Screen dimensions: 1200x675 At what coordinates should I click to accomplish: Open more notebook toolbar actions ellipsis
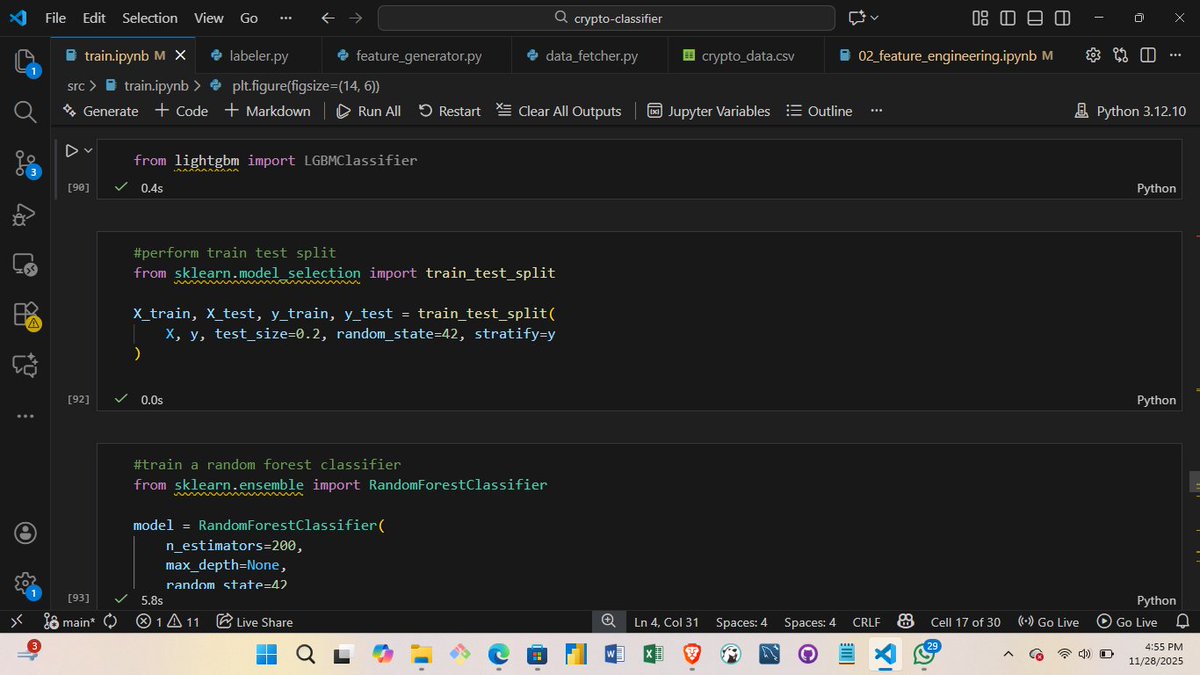[876, 111]
